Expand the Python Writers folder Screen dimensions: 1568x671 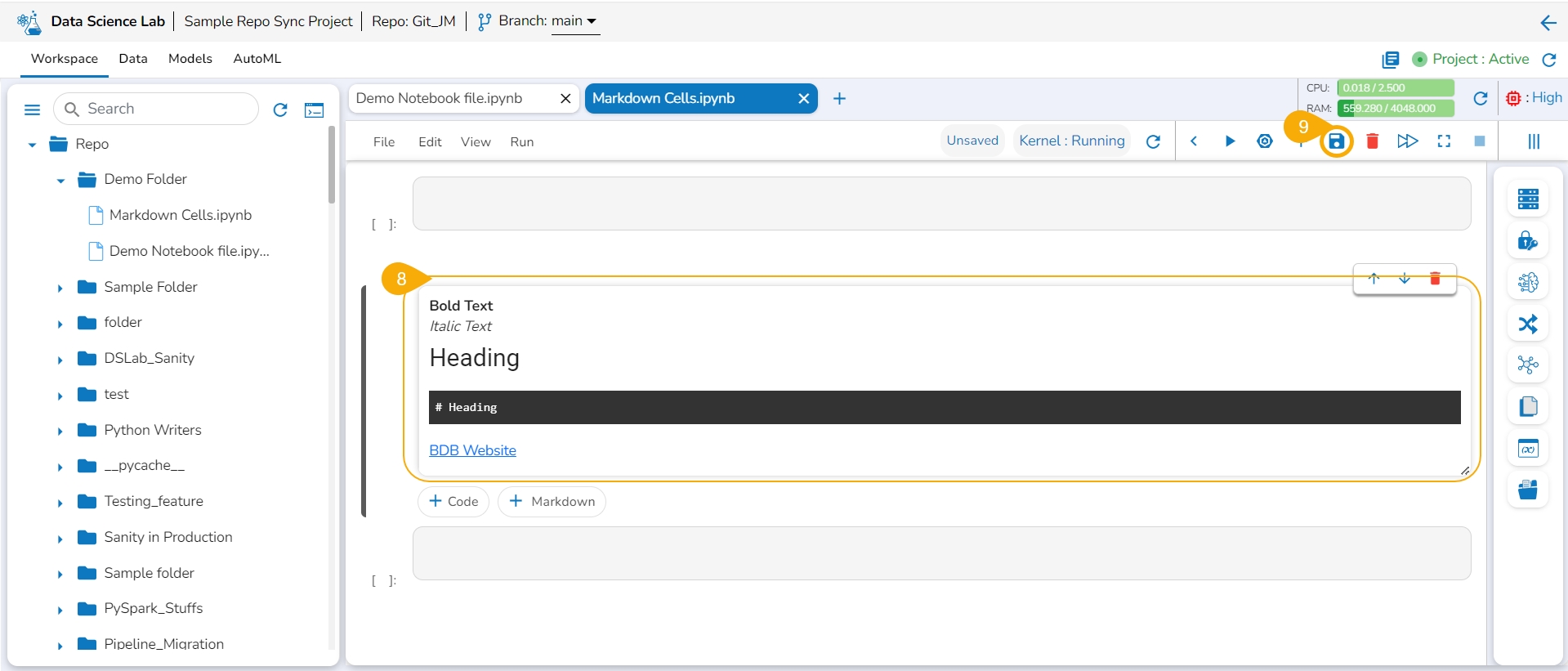[60, 432]
